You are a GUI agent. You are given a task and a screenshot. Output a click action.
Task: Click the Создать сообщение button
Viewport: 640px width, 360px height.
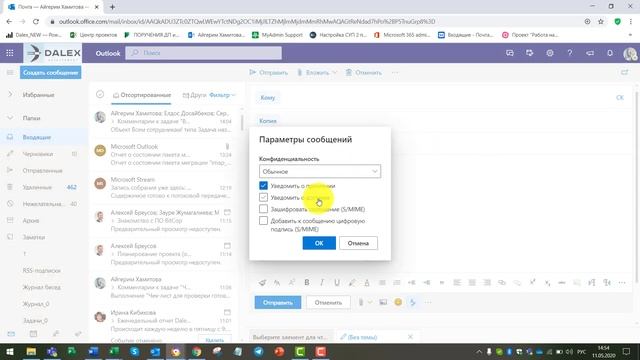51,73
